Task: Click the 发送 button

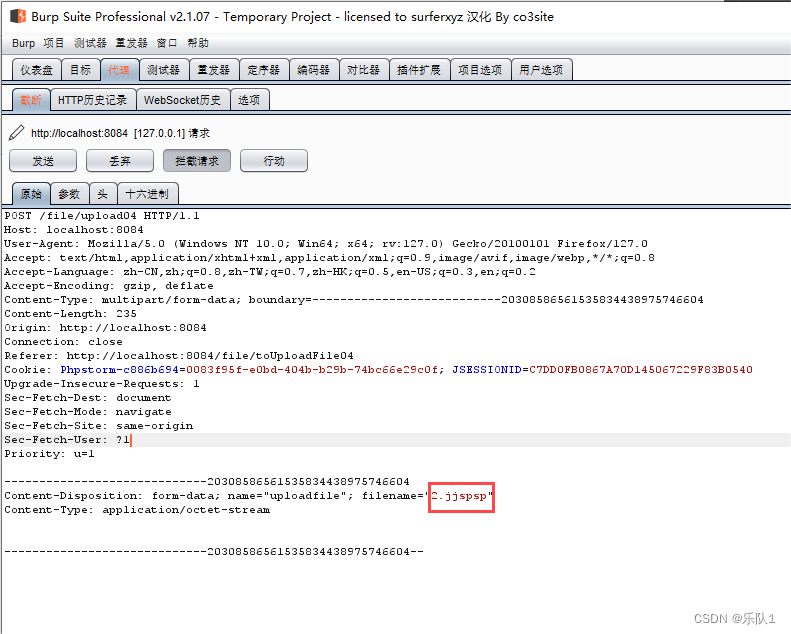Action: [x=43, y=161]
